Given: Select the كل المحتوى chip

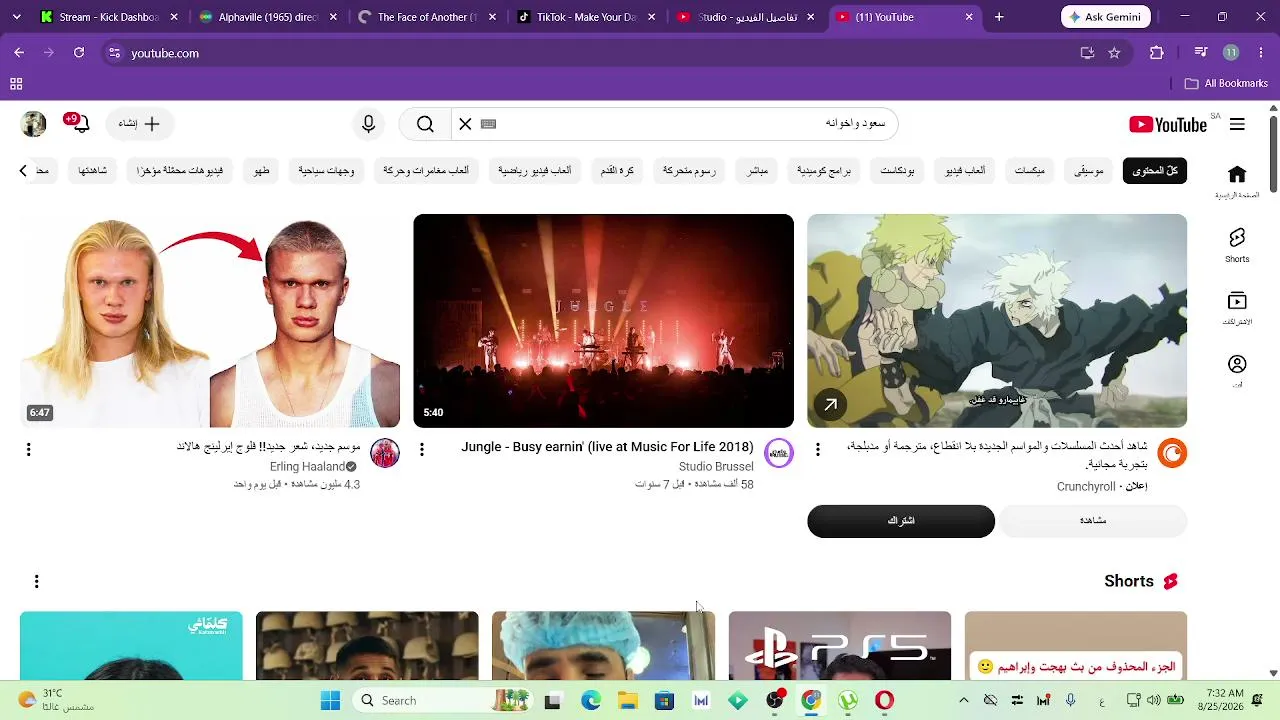Looking at the screenshot, I should pos(1155,171).
